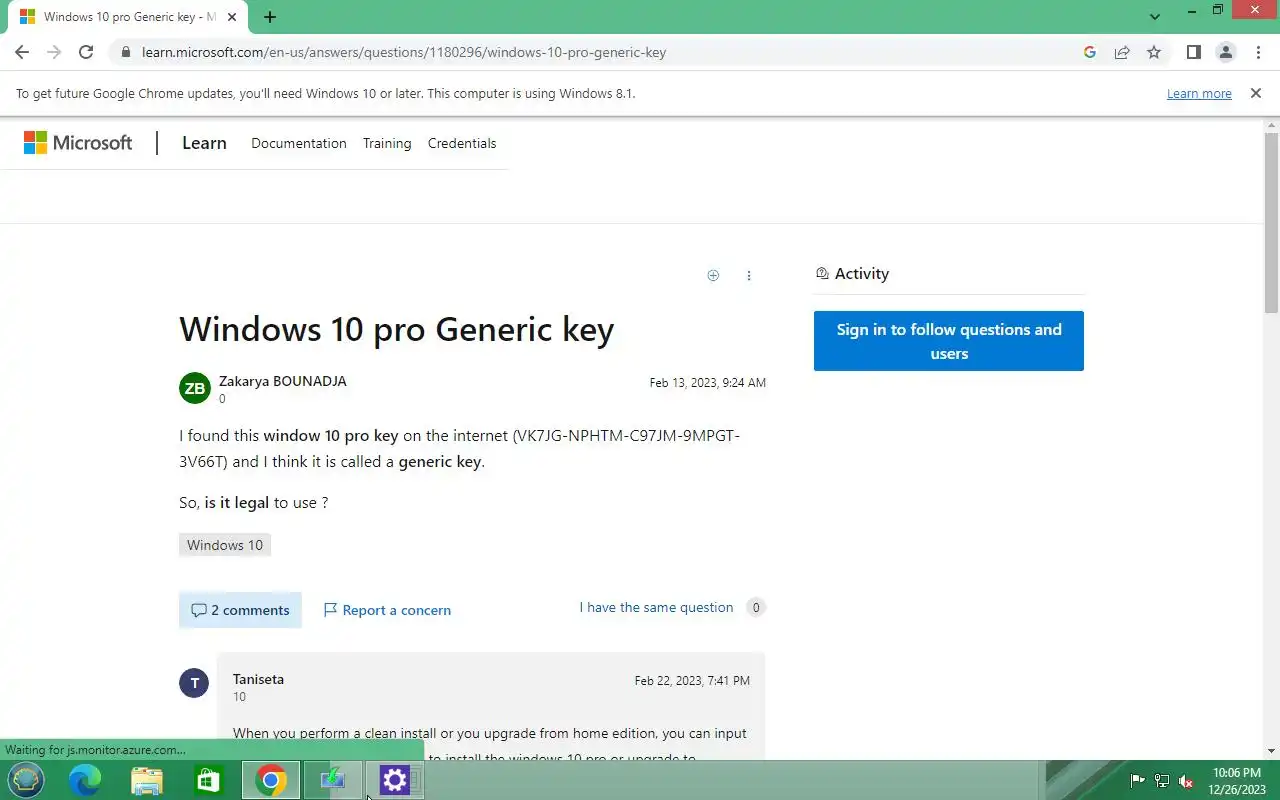Open the Training menu
This screenshot has height=800, width=1280.
click(387, 143)
